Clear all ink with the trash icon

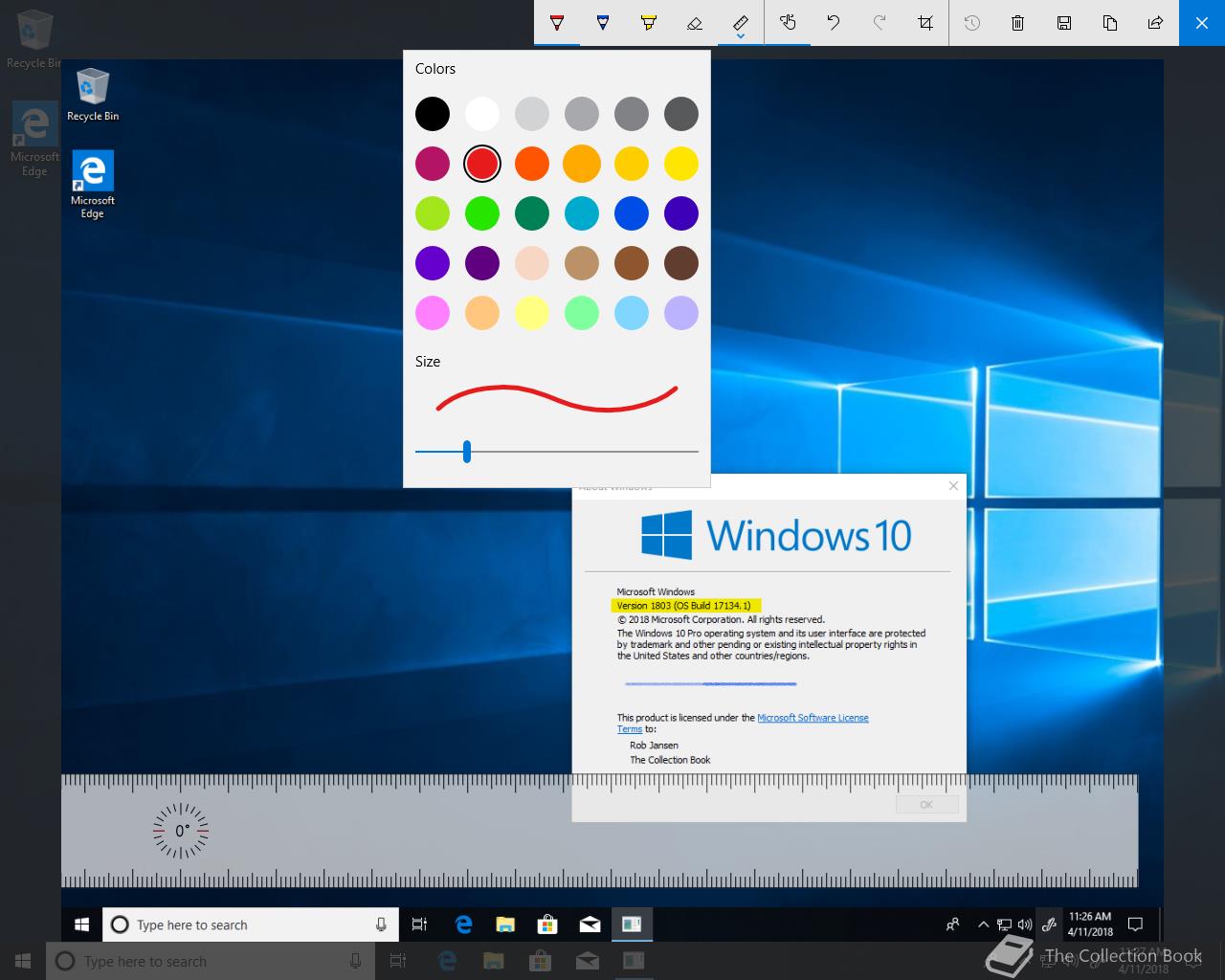[1018, 22]
